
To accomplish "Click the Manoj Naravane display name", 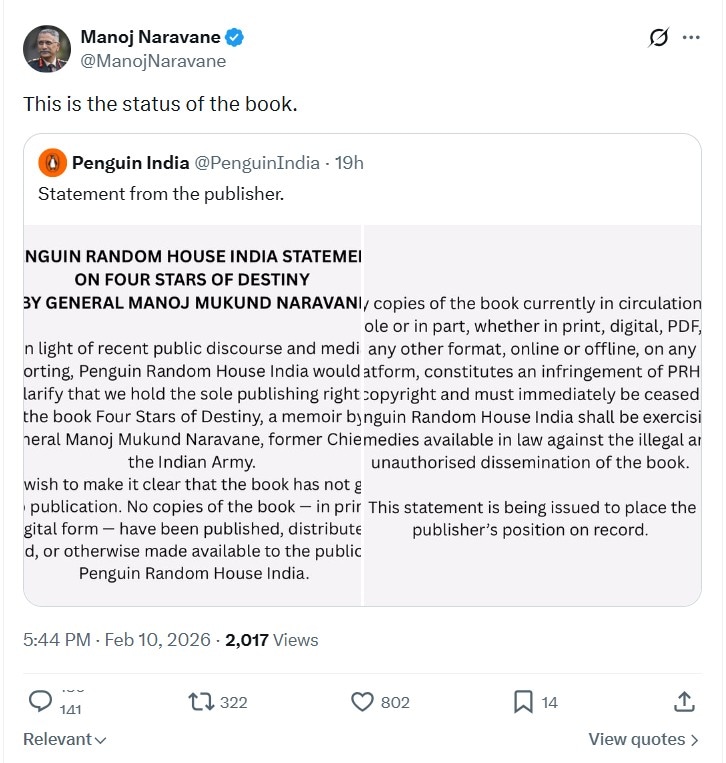I will (150, 38).
